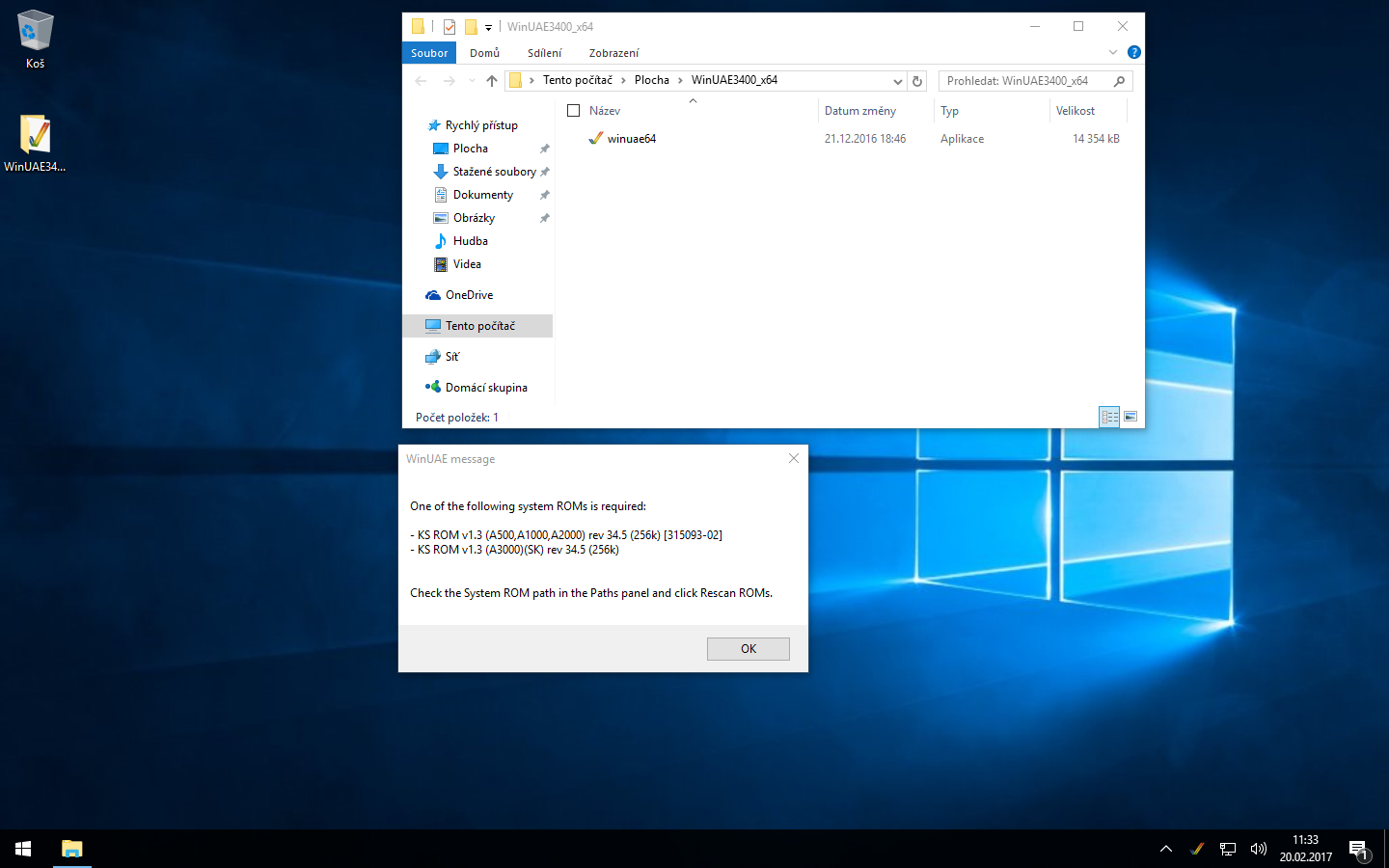Click the Properties quick access toolbar icon
This screenshot has height=868, width=1389.
tap(449, 27)
